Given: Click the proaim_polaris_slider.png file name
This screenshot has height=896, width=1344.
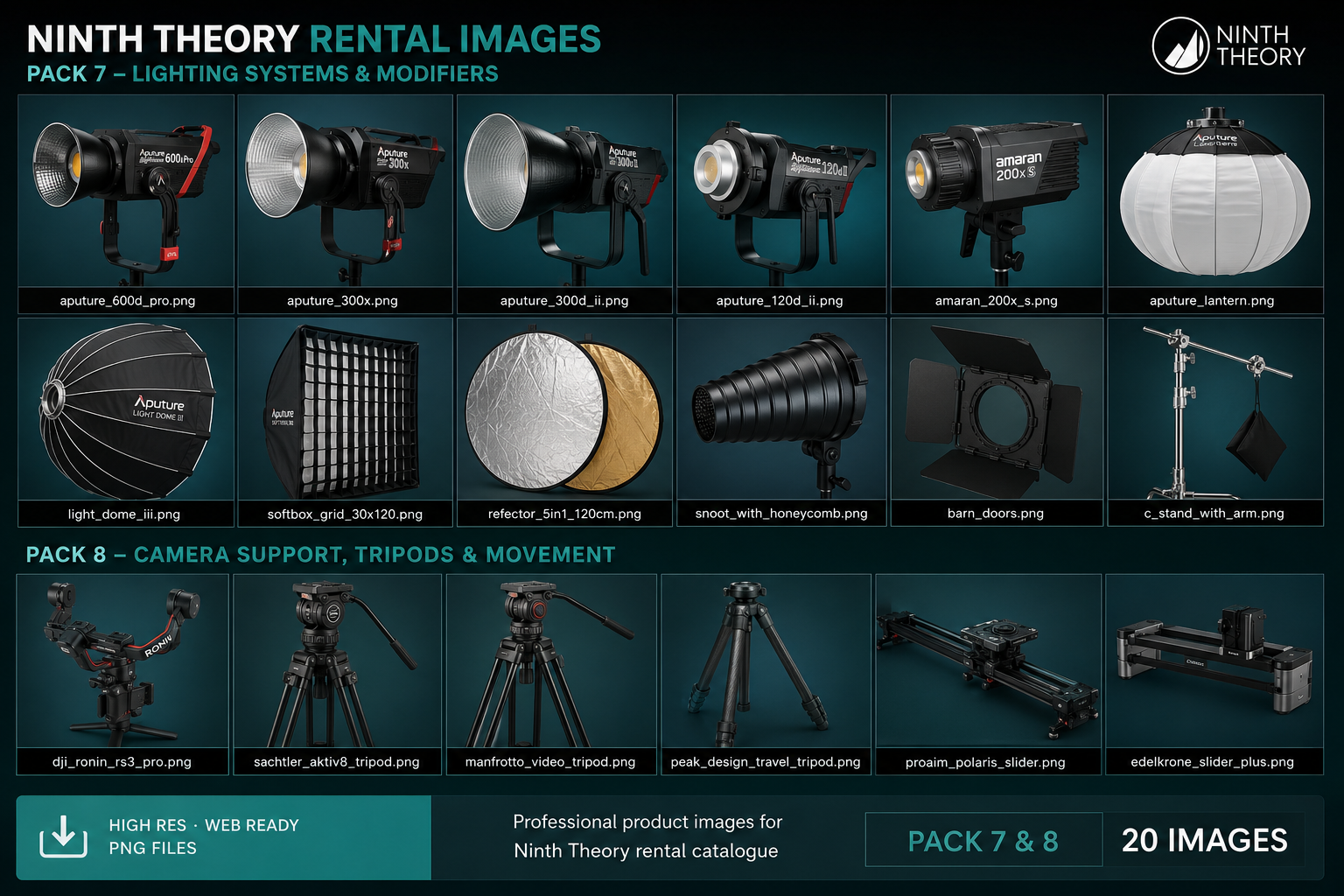Looking at the screenshot, I should point(985,763).
